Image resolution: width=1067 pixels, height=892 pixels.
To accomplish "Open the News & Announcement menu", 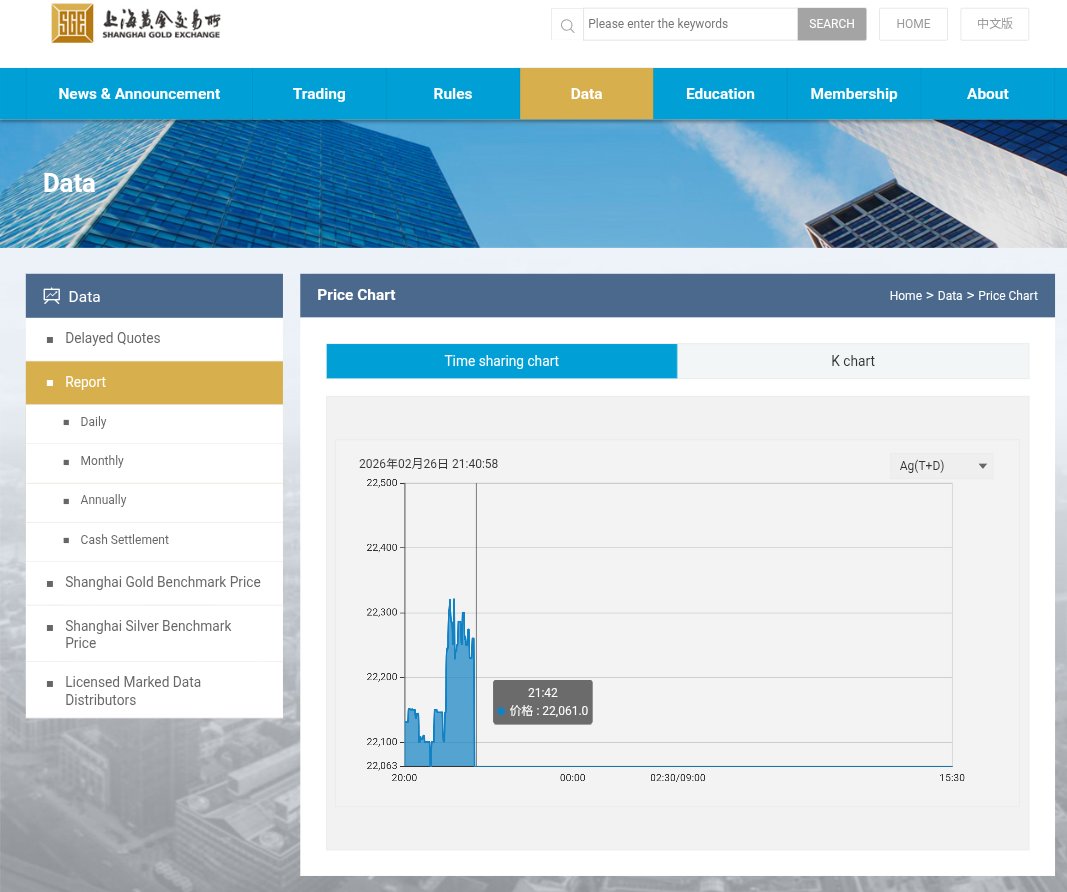I will [x=139, y=94].
